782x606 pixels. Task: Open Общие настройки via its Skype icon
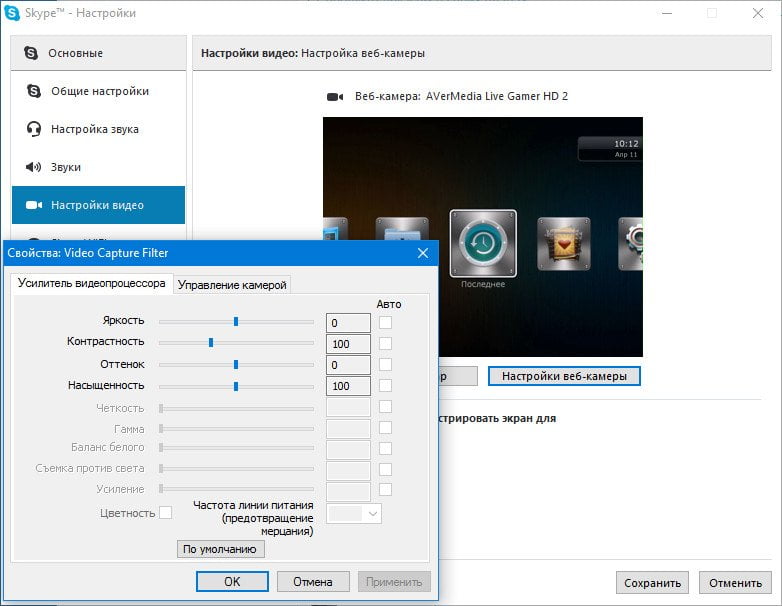pos(33,91)
